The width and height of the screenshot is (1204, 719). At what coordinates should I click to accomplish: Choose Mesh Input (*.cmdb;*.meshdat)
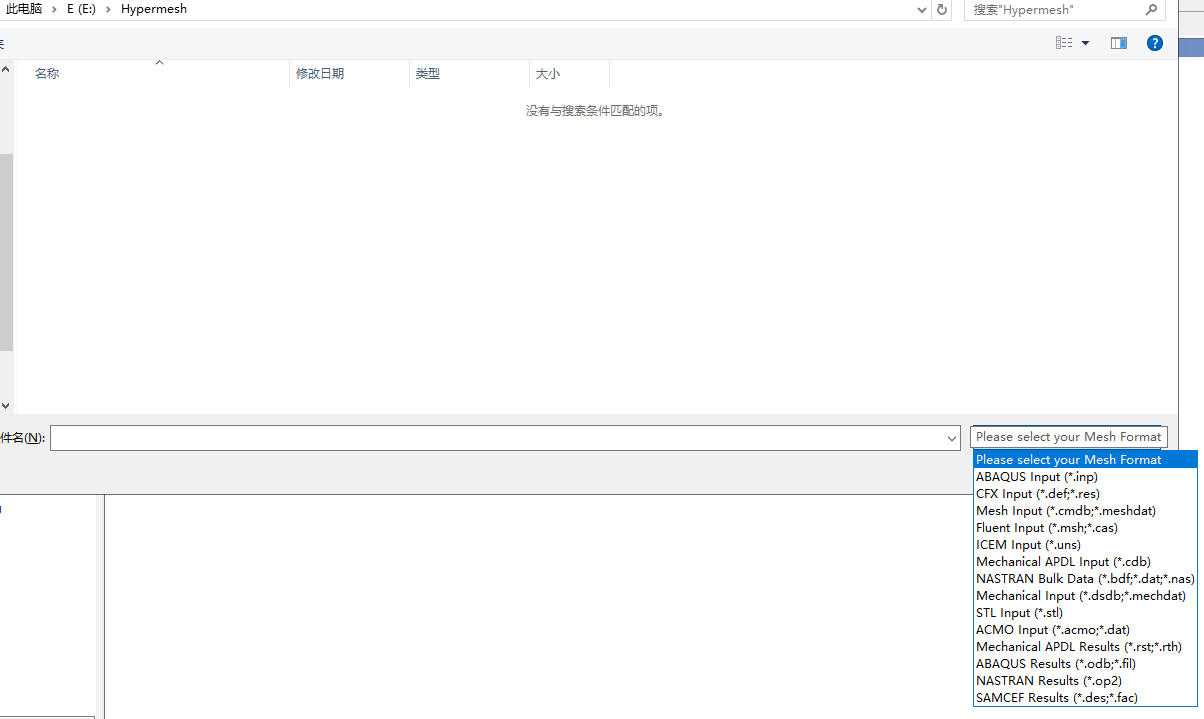[x=1085, y=511]
